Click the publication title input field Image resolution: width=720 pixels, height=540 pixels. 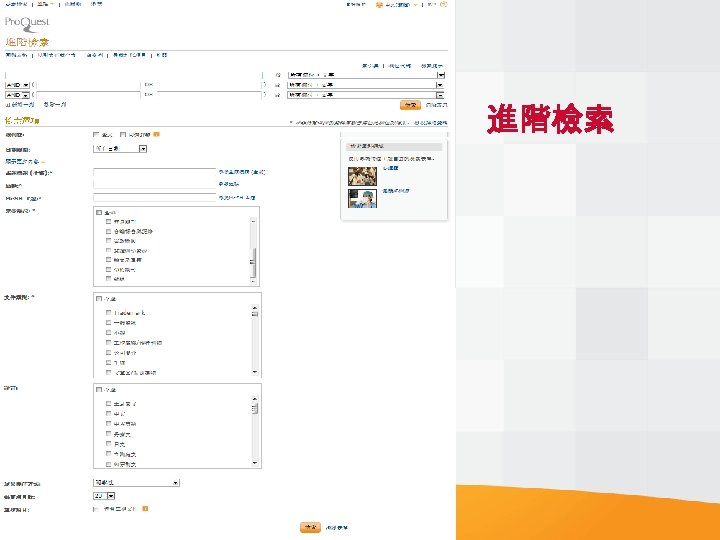click(x=154, y=172)
